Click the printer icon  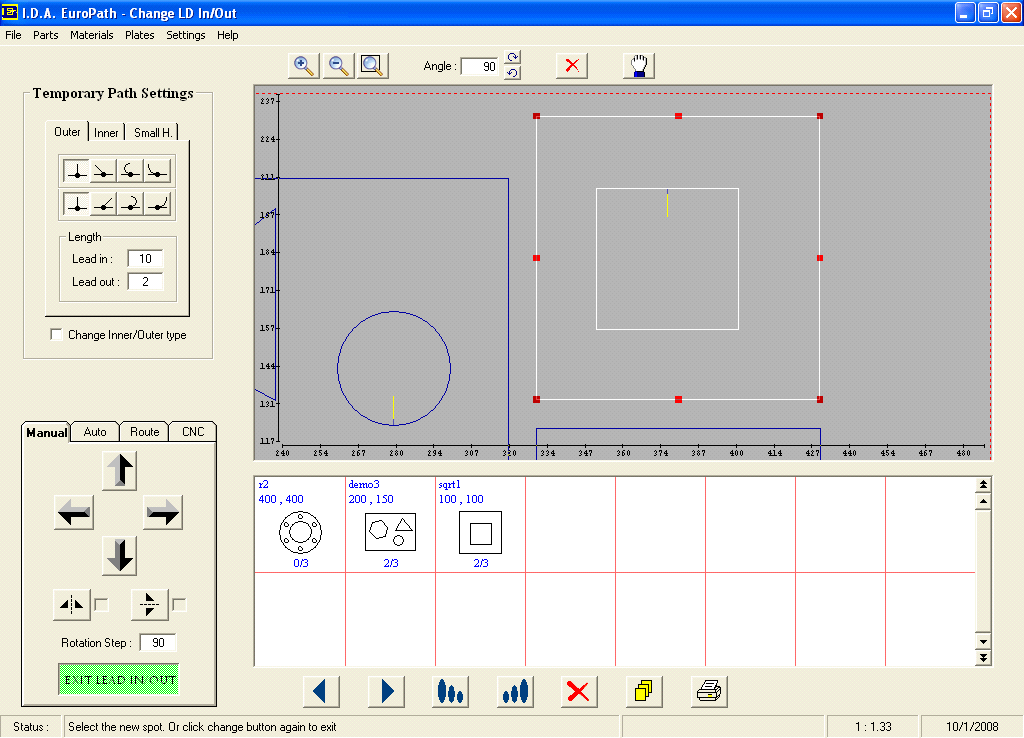[709, 691]
